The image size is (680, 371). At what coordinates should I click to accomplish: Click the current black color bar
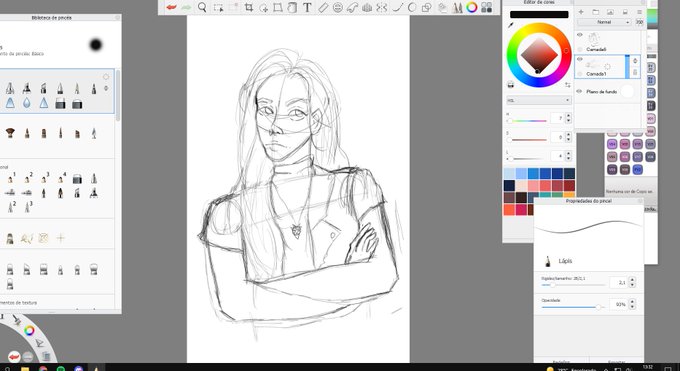tap(539, 14)
